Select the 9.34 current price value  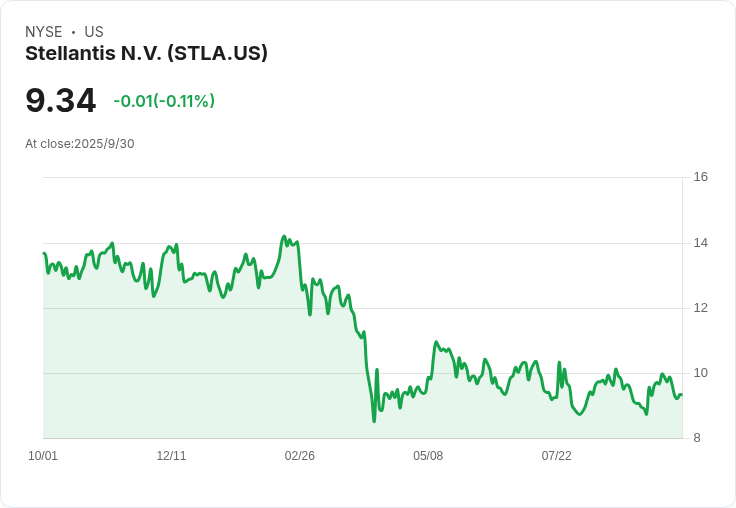click(61, 100)
